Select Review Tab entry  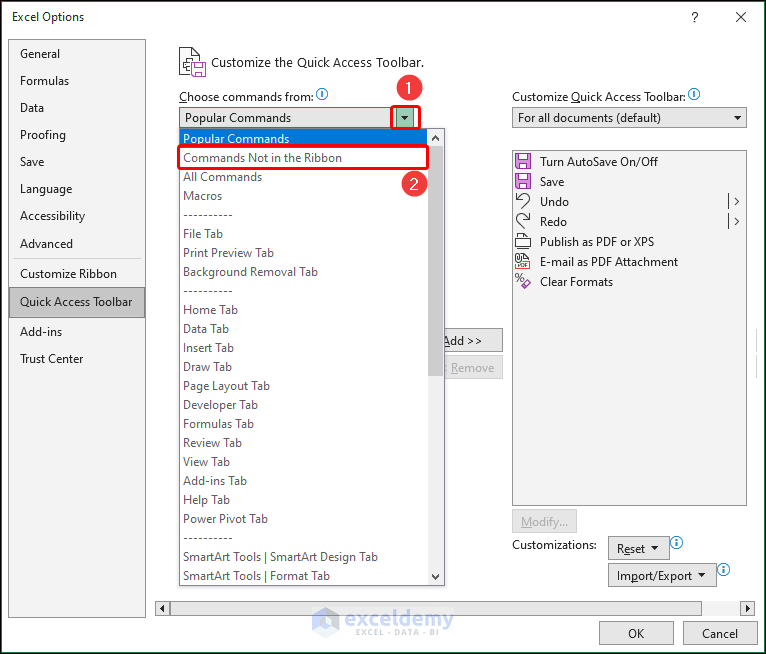(303, 443)
